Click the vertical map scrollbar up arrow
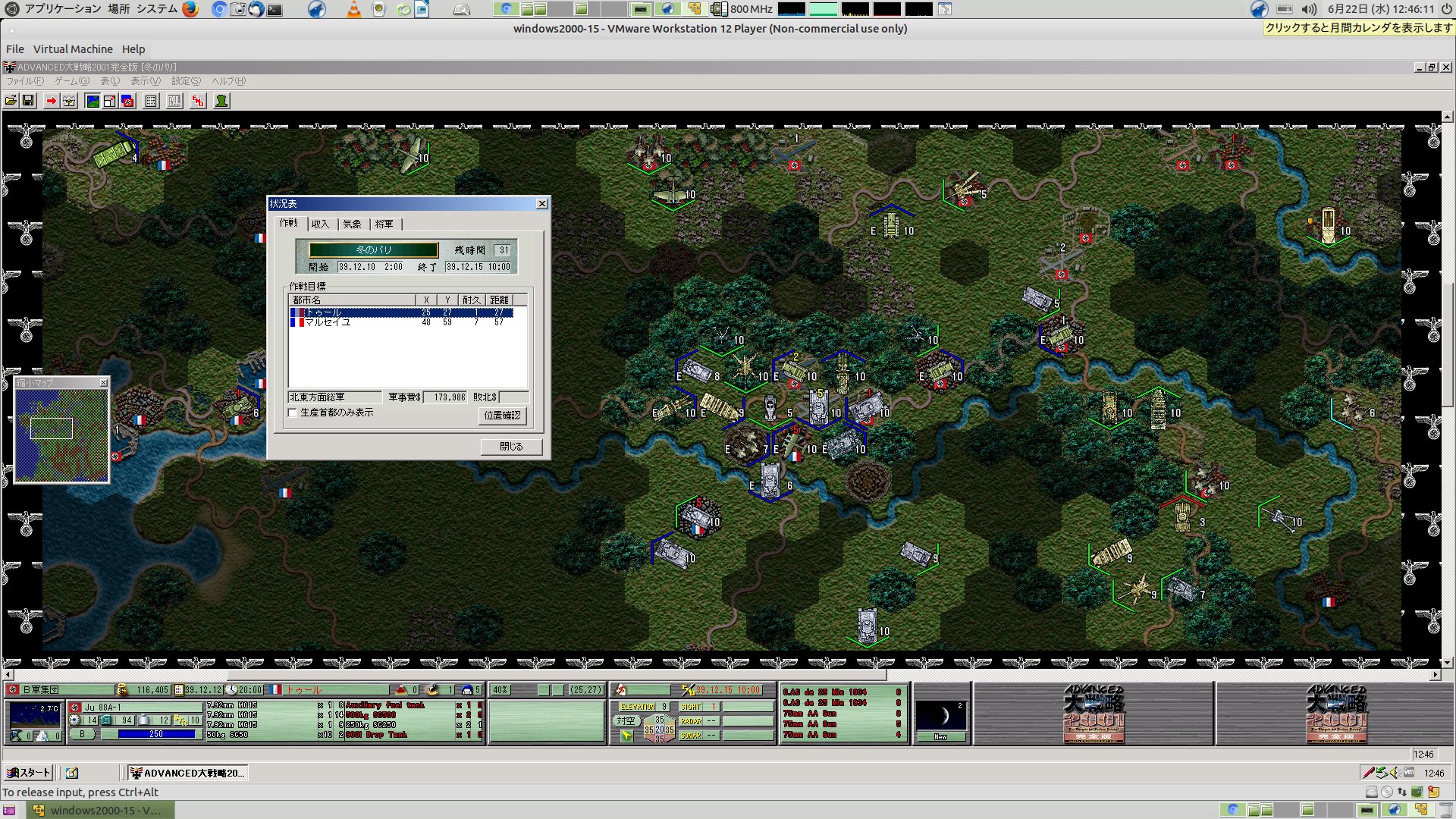 [1448, 117]
